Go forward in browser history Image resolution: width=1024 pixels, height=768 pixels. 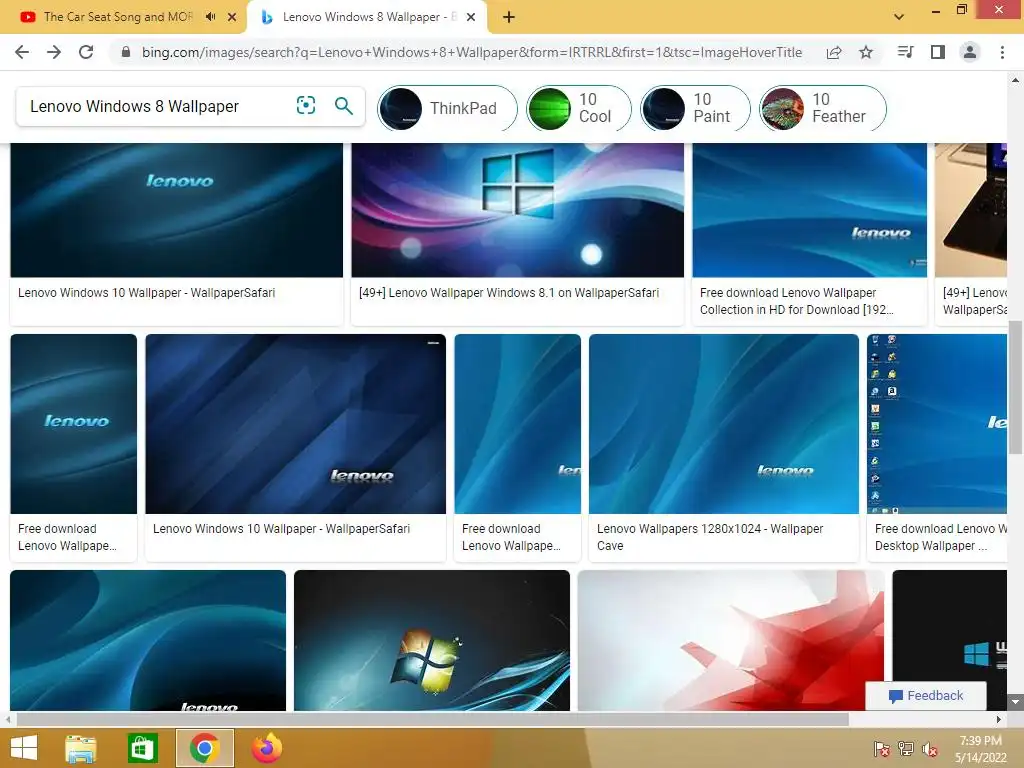tap(54, 52)
